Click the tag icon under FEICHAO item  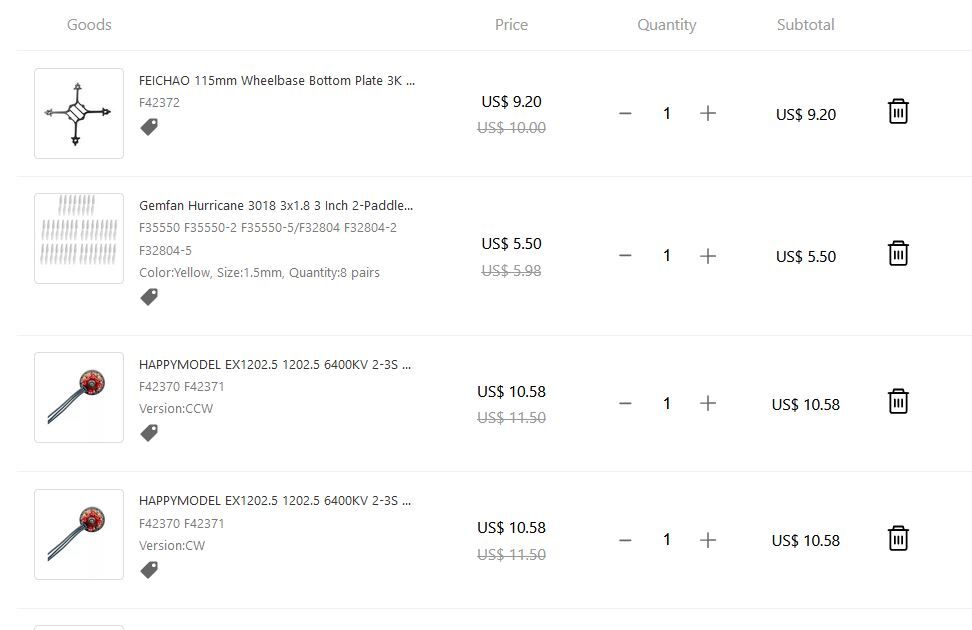click(149, 127)
